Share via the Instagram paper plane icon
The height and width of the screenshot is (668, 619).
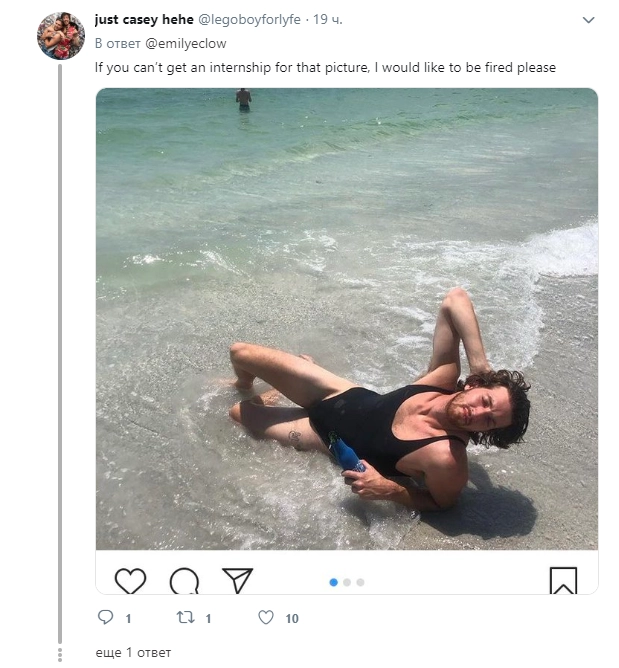pyautogui.click(x=237, y=581)
